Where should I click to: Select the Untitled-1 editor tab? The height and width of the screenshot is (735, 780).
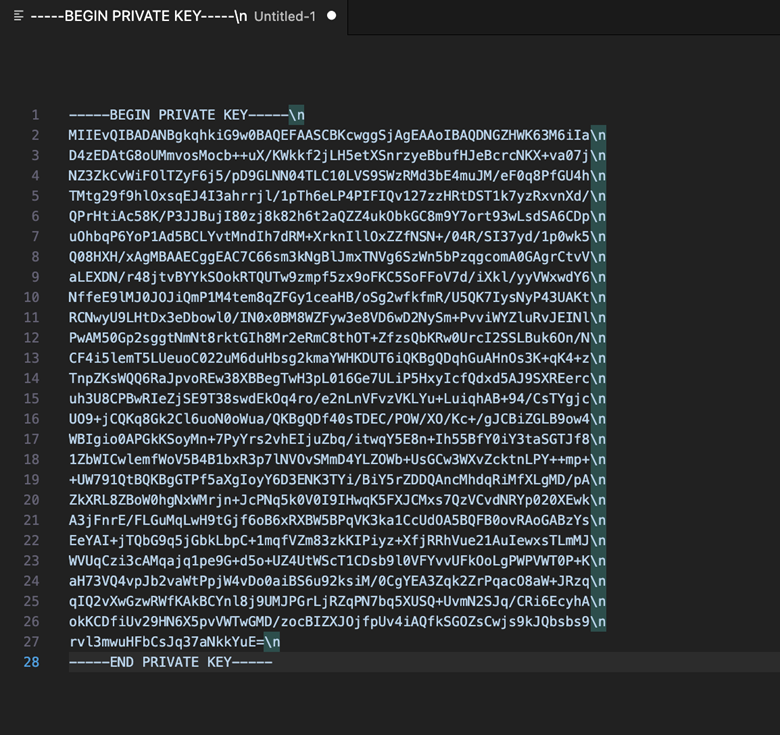174,16
